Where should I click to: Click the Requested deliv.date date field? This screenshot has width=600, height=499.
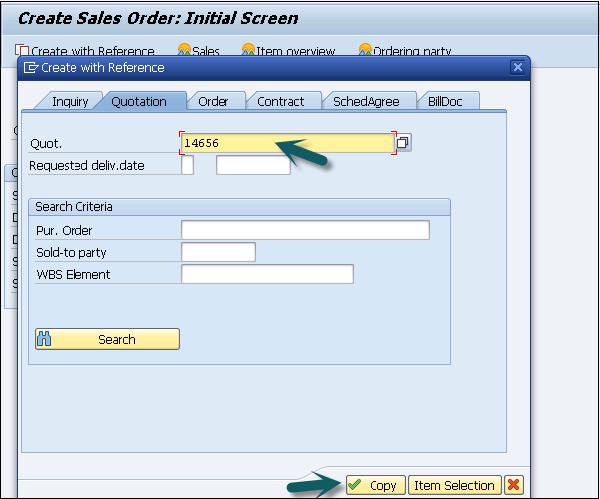(253, 165)
